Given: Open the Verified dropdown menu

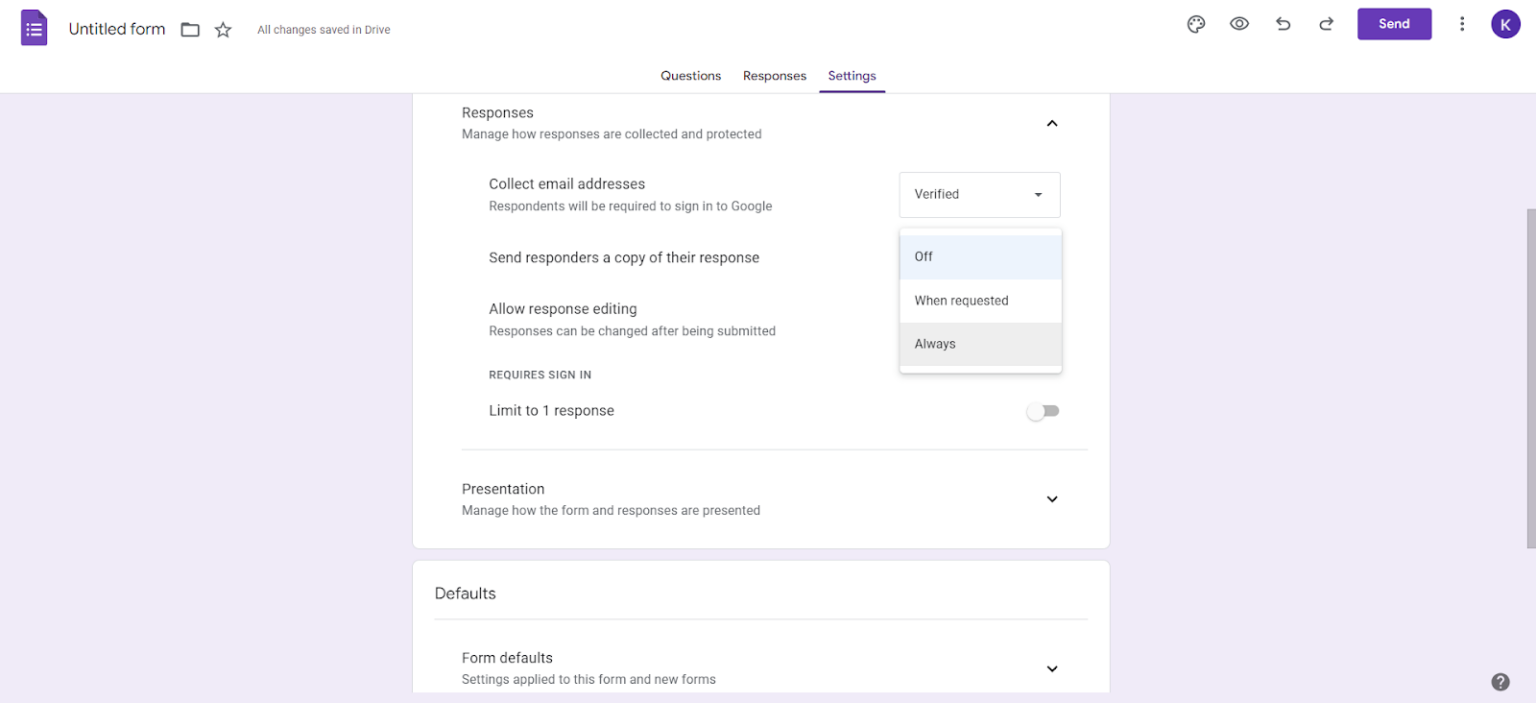Looking at the screenshot, I should (x=979, y=194).
